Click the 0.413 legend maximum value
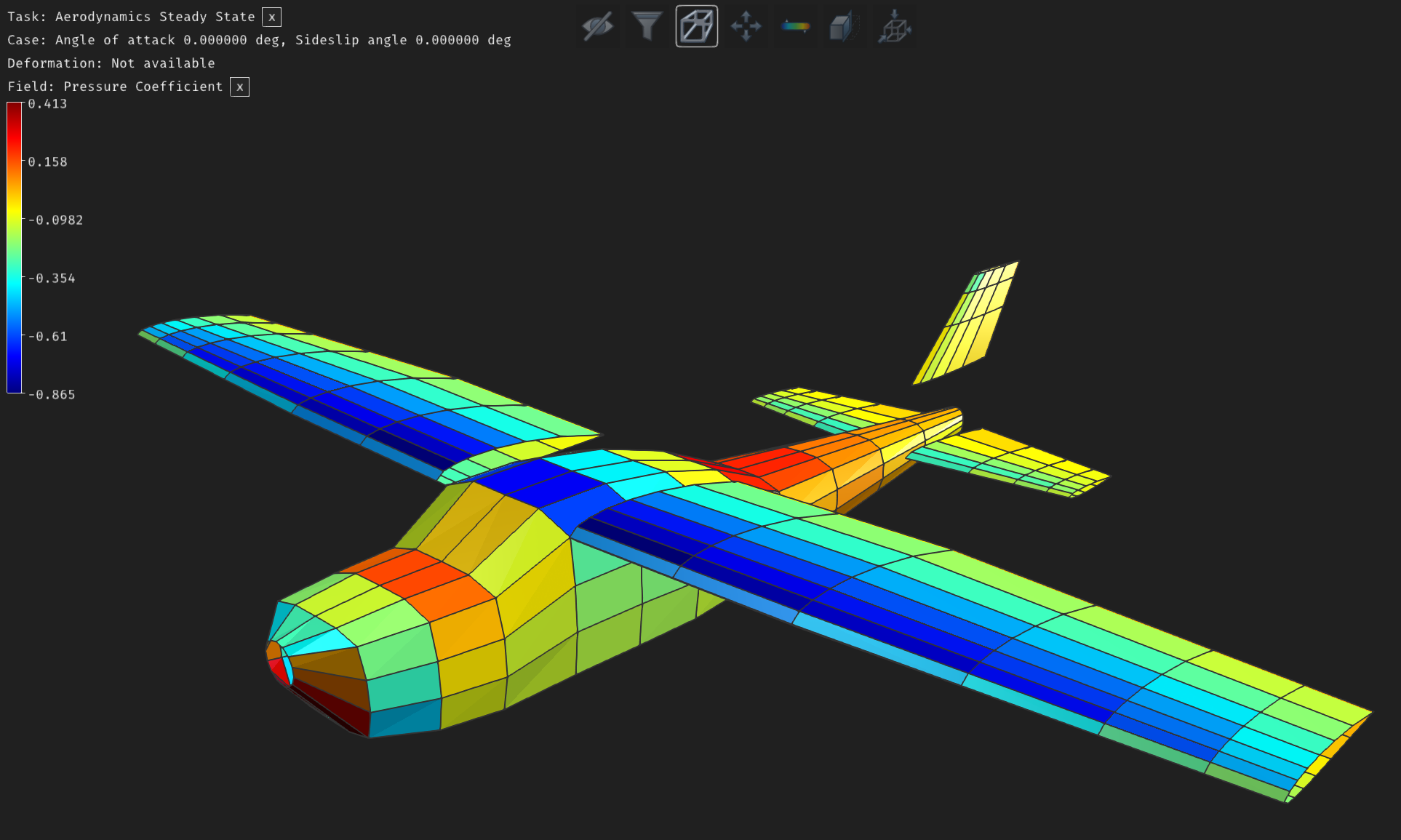 [x=47, y=104]
